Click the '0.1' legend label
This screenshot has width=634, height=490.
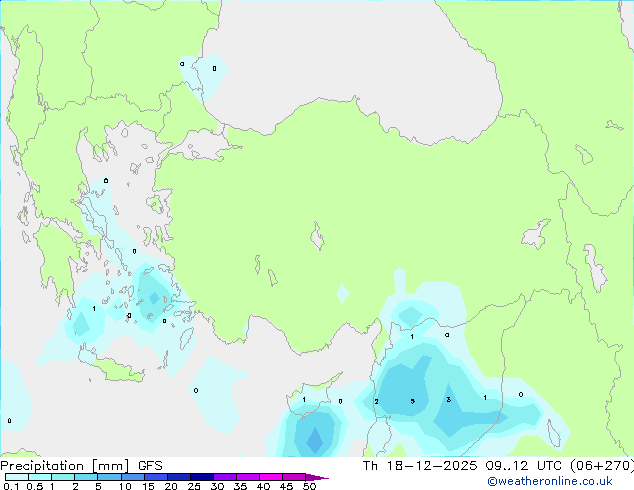(11, 486)
